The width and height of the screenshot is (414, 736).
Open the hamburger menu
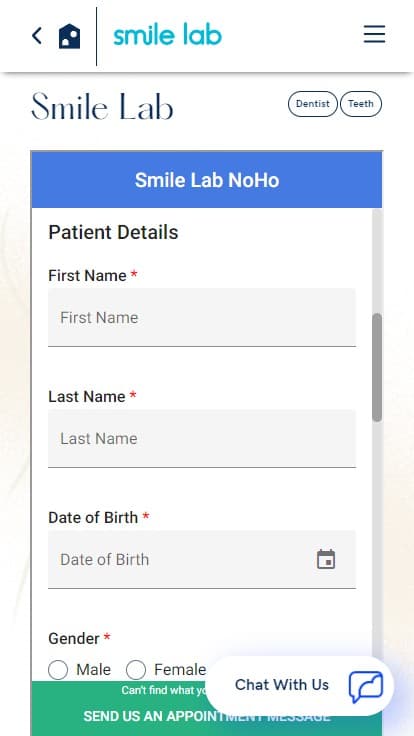[x=374, y=34]
